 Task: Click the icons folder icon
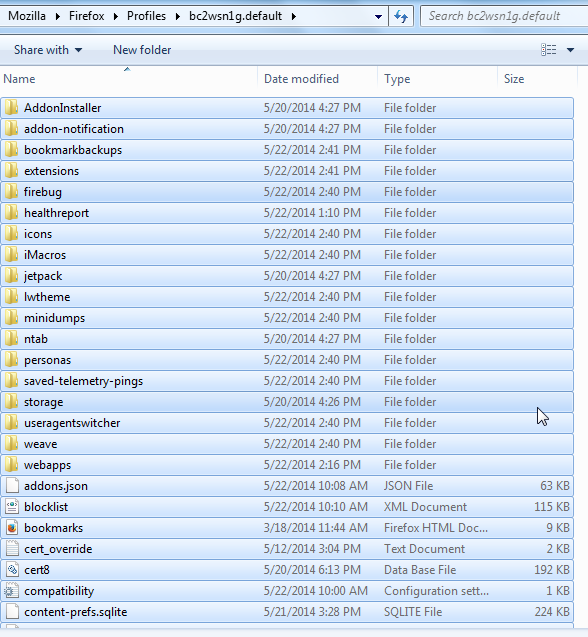coord(12,234)
